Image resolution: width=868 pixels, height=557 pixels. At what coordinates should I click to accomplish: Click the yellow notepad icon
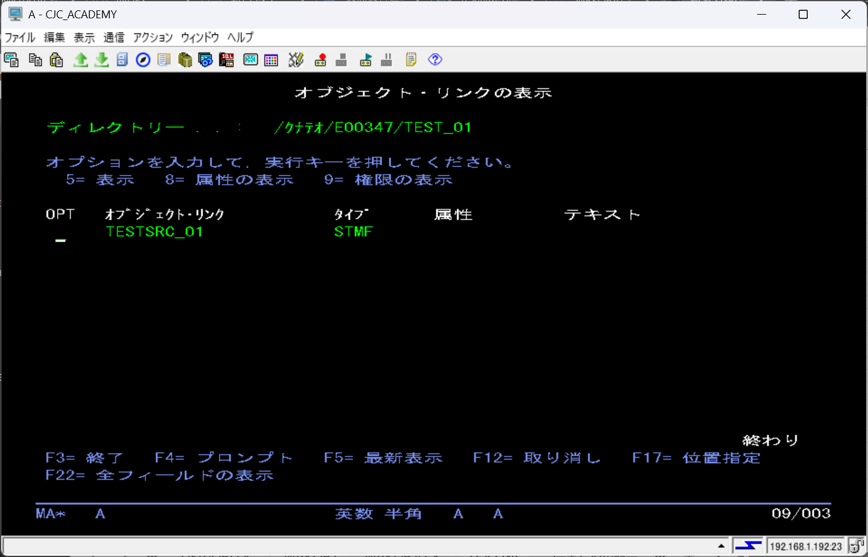pos(411,60)
